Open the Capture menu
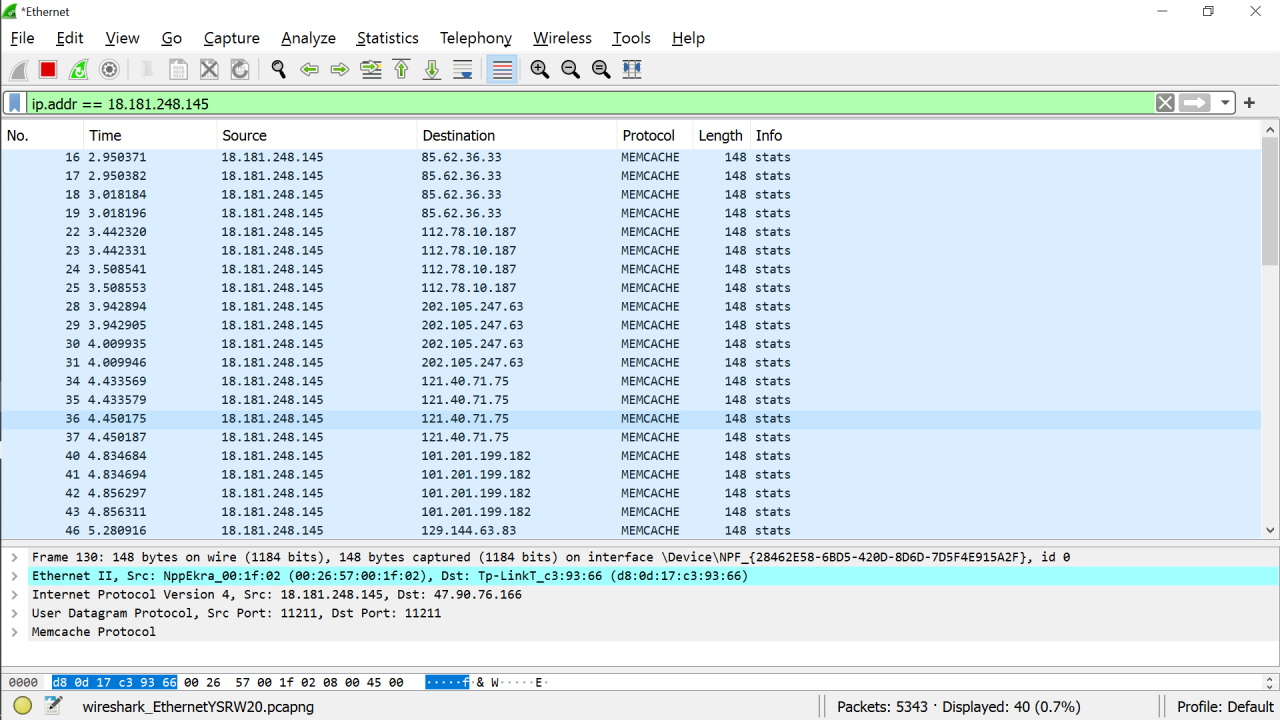Image resolution: width=1280 pixels, height=720 pixels. tap(232, 38)
